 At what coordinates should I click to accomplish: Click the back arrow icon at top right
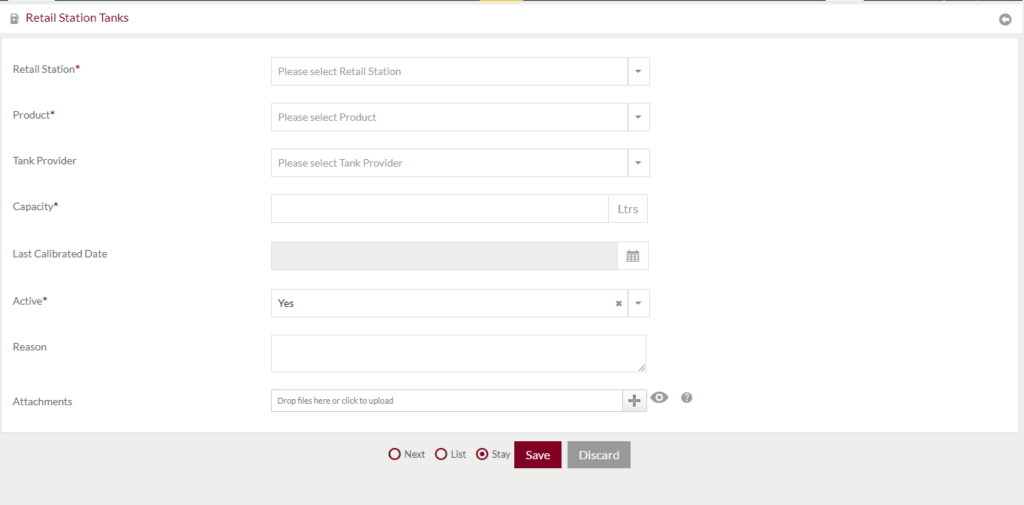click(x=1005, y=20)
